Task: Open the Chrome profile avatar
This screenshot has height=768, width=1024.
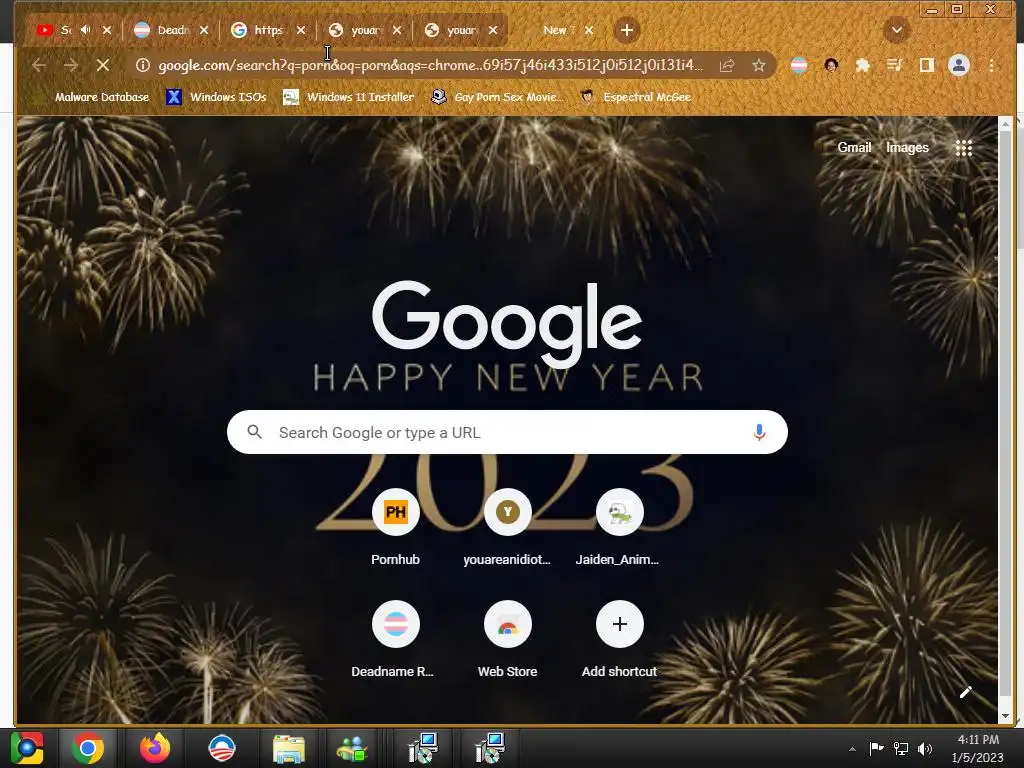Action: coord(959,65)
